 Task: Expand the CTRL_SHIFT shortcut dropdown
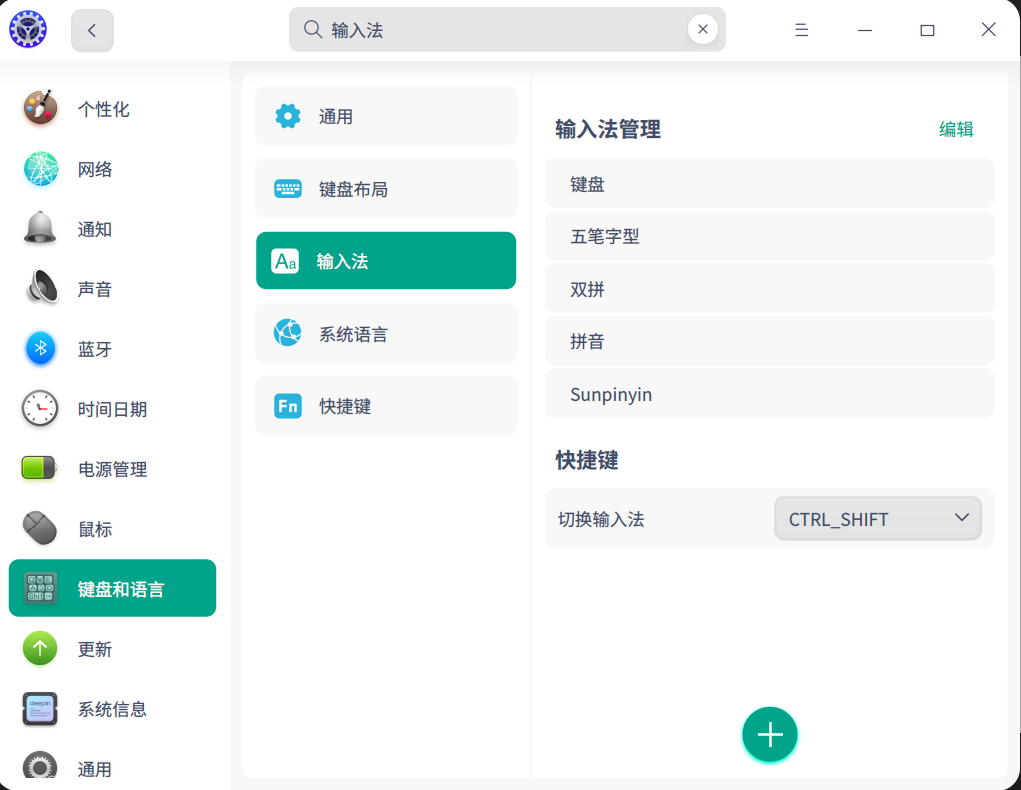coord(877,519)
